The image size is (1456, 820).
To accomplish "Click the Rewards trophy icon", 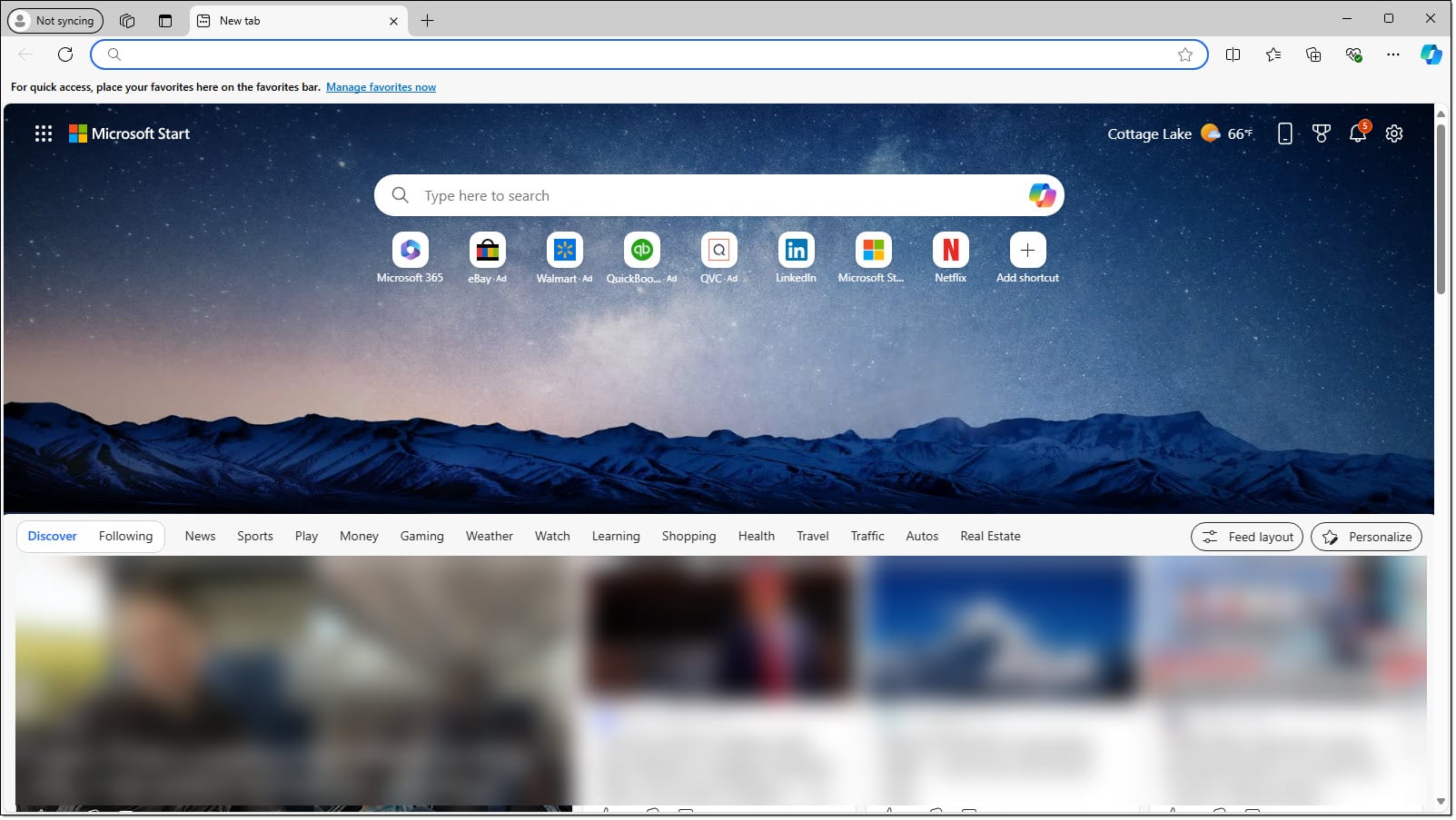I will pos(1322,134).
